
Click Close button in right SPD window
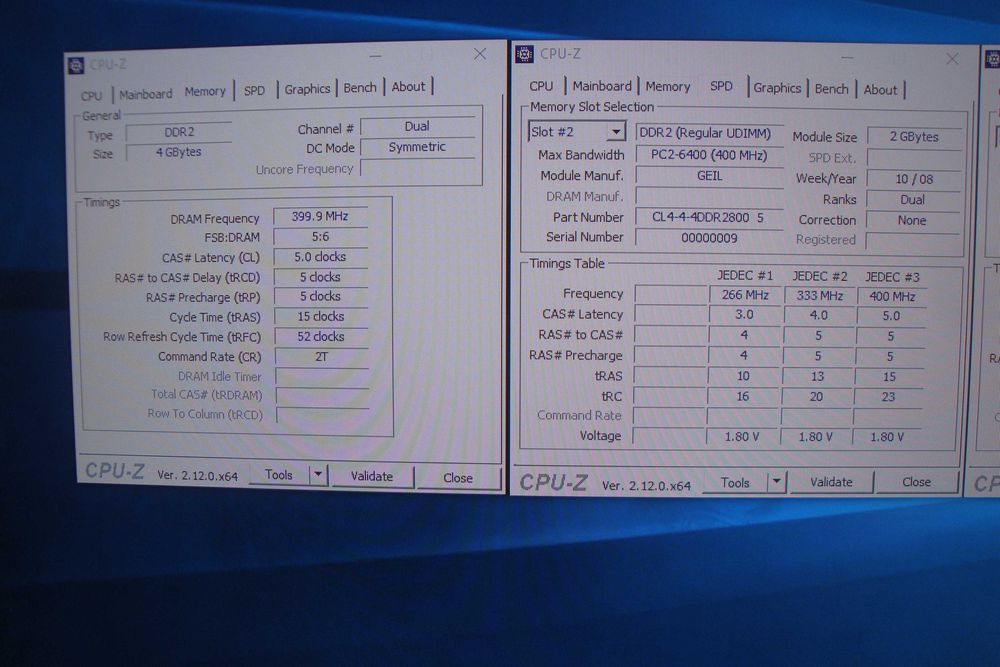[x=916, y=482]
